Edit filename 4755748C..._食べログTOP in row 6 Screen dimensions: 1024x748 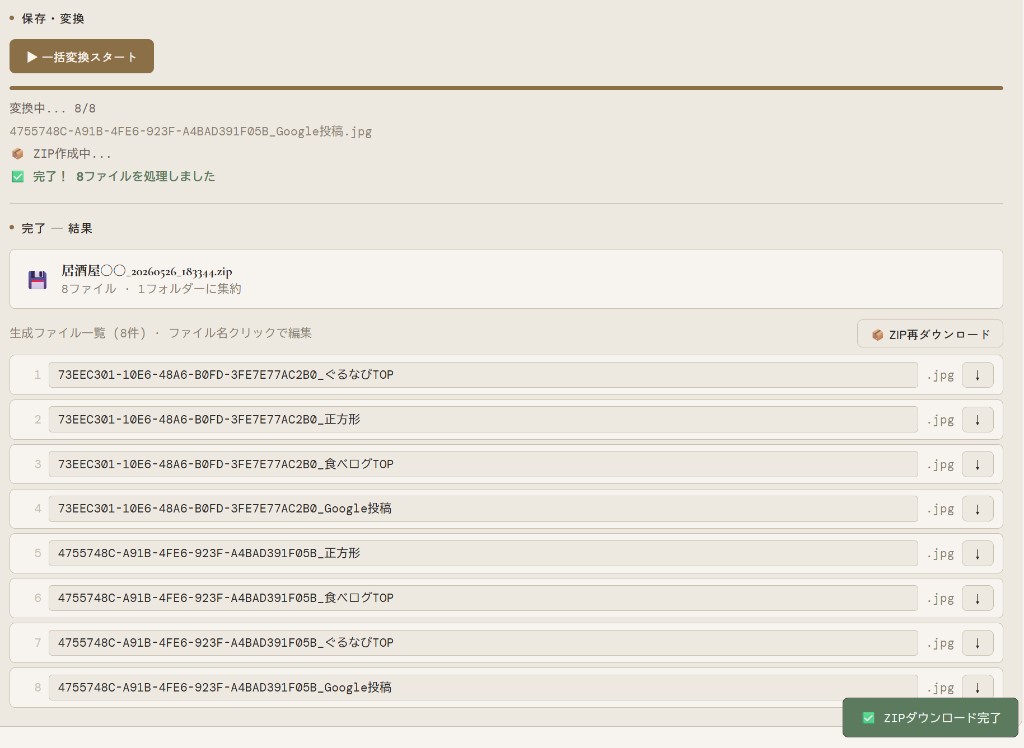click(483, 598)
